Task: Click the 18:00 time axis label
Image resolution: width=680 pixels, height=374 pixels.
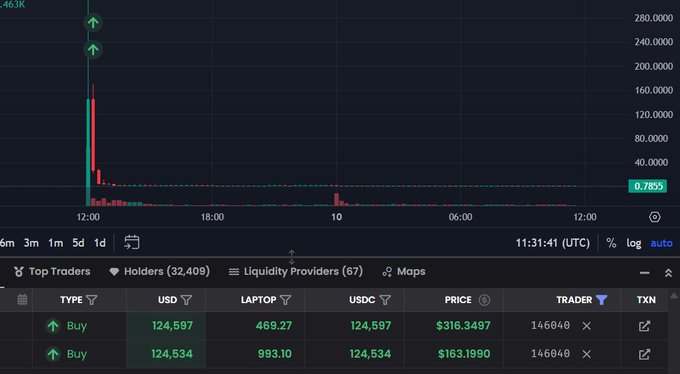Action: pos(212,217)
